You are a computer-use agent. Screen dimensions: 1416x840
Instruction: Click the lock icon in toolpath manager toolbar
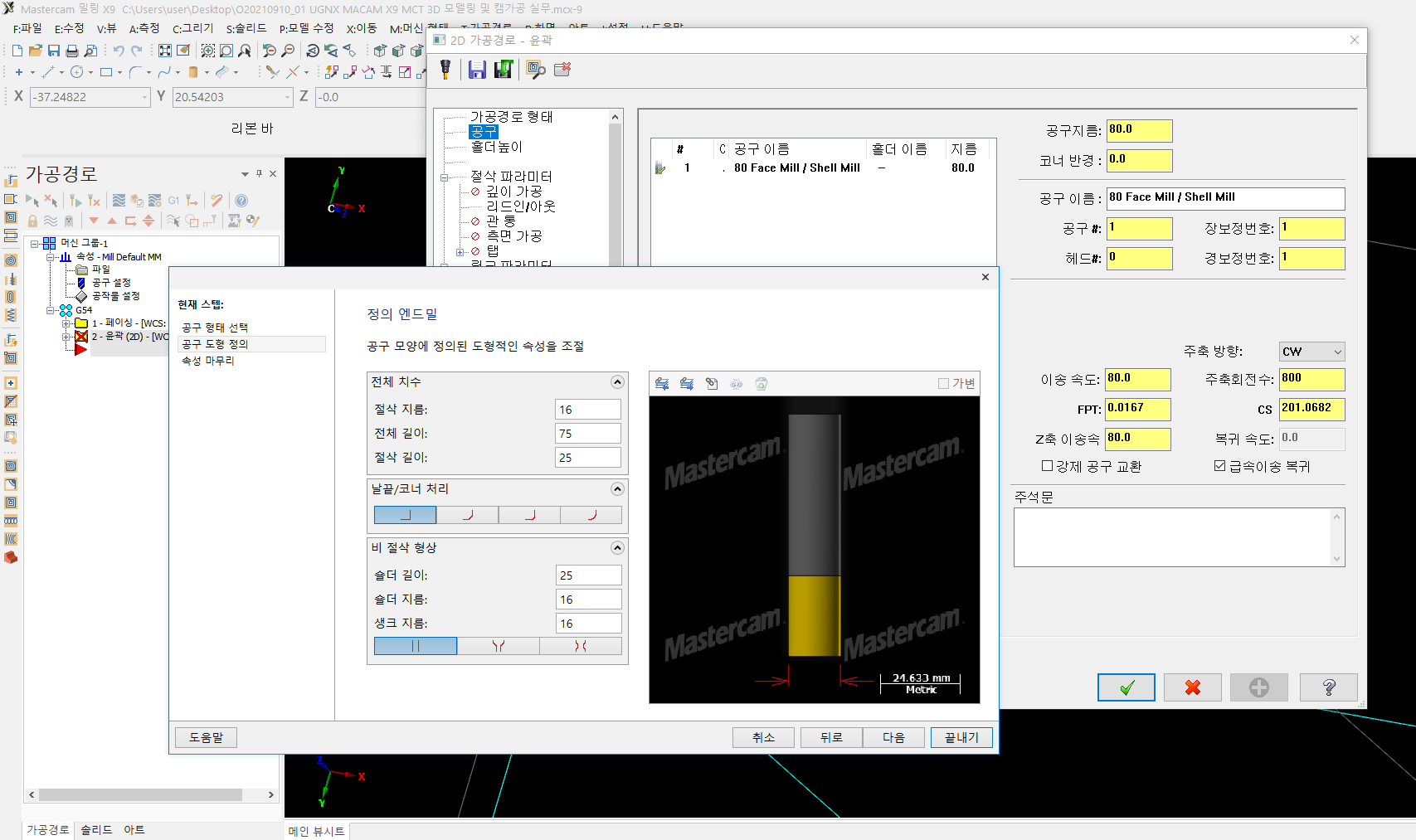pos(32,221)
